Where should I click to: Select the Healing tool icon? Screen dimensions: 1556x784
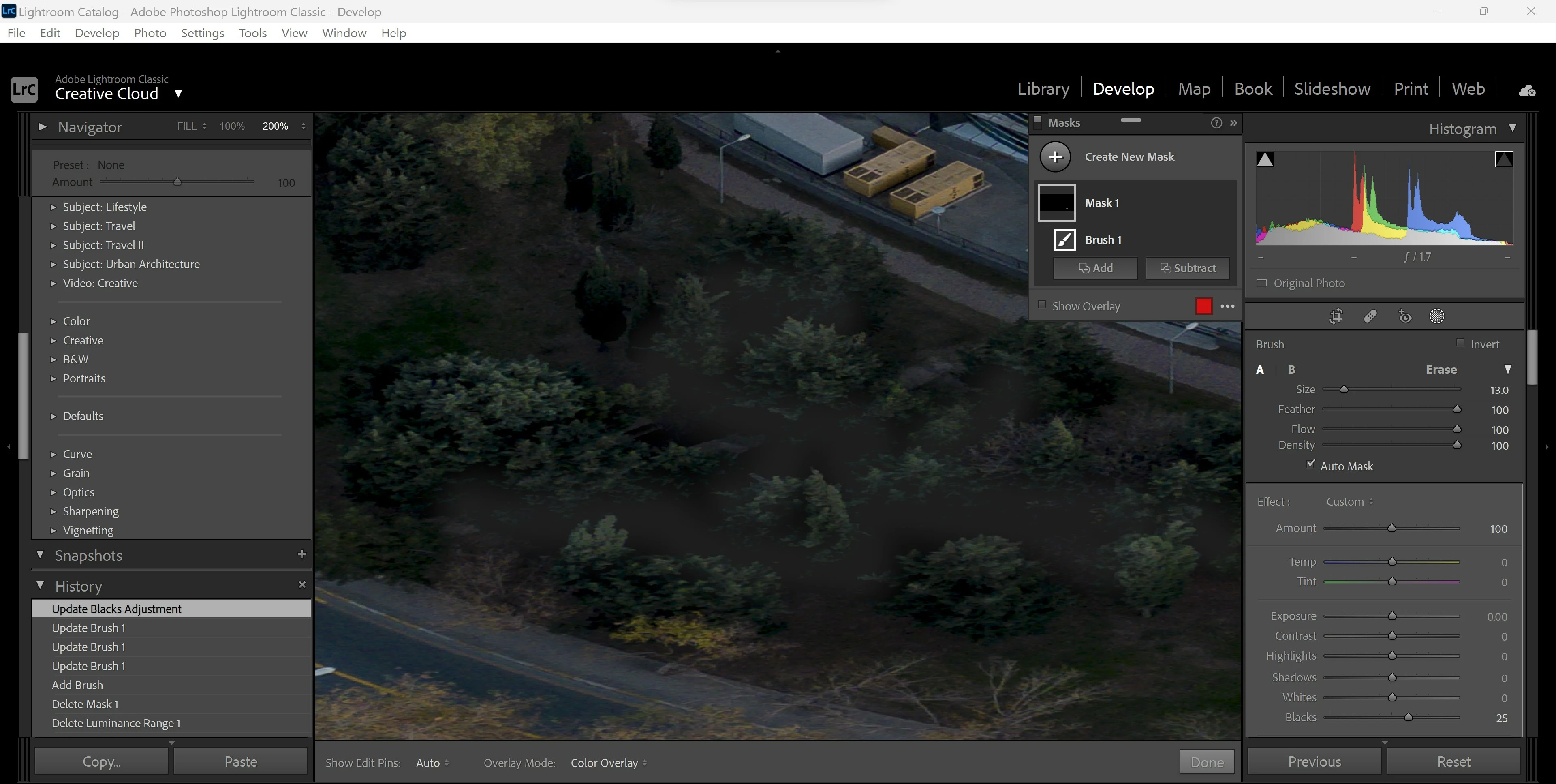(1370, 316)
